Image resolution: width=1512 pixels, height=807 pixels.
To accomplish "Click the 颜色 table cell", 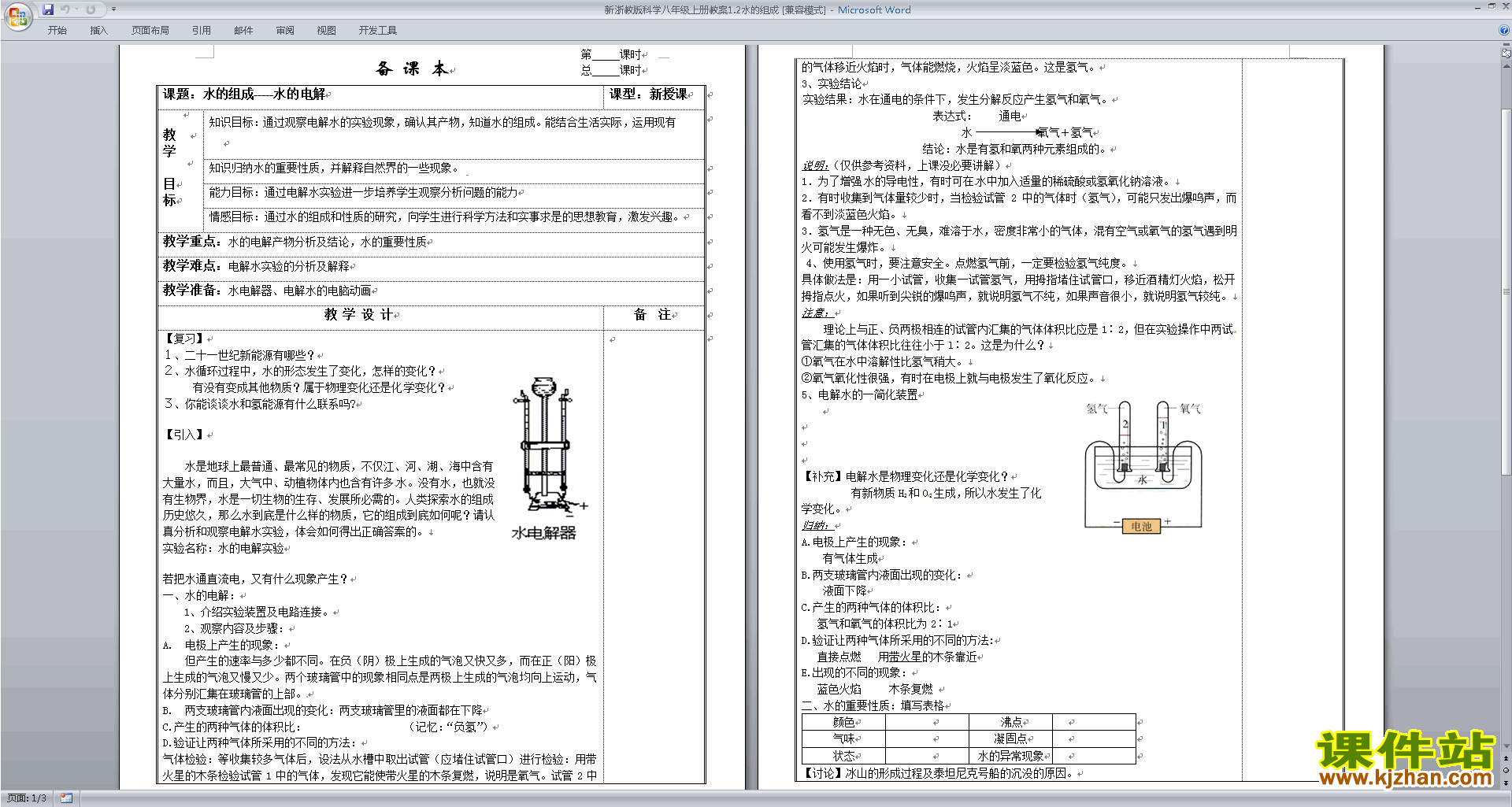I will click(x=843, y=722).
